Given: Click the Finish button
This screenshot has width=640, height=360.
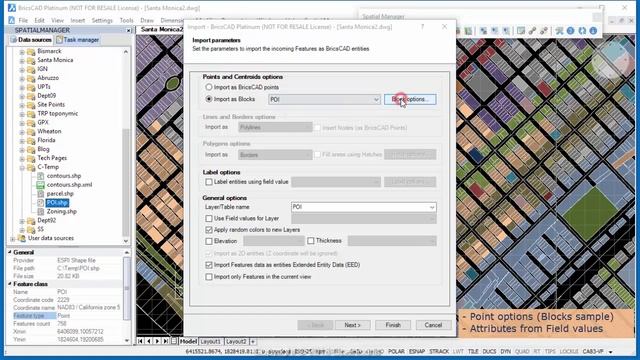Looking at the screenshot, I should click(393, 325).
